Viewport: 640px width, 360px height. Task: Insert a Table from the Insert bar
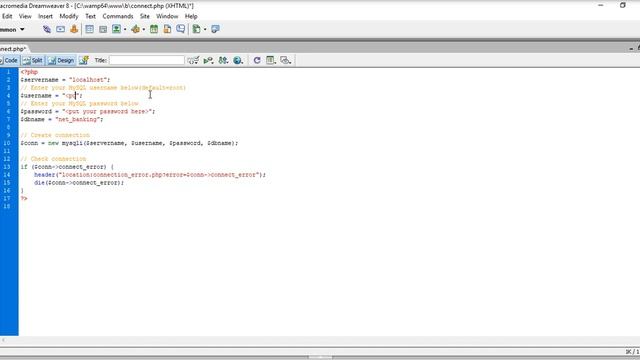(89, 29)
